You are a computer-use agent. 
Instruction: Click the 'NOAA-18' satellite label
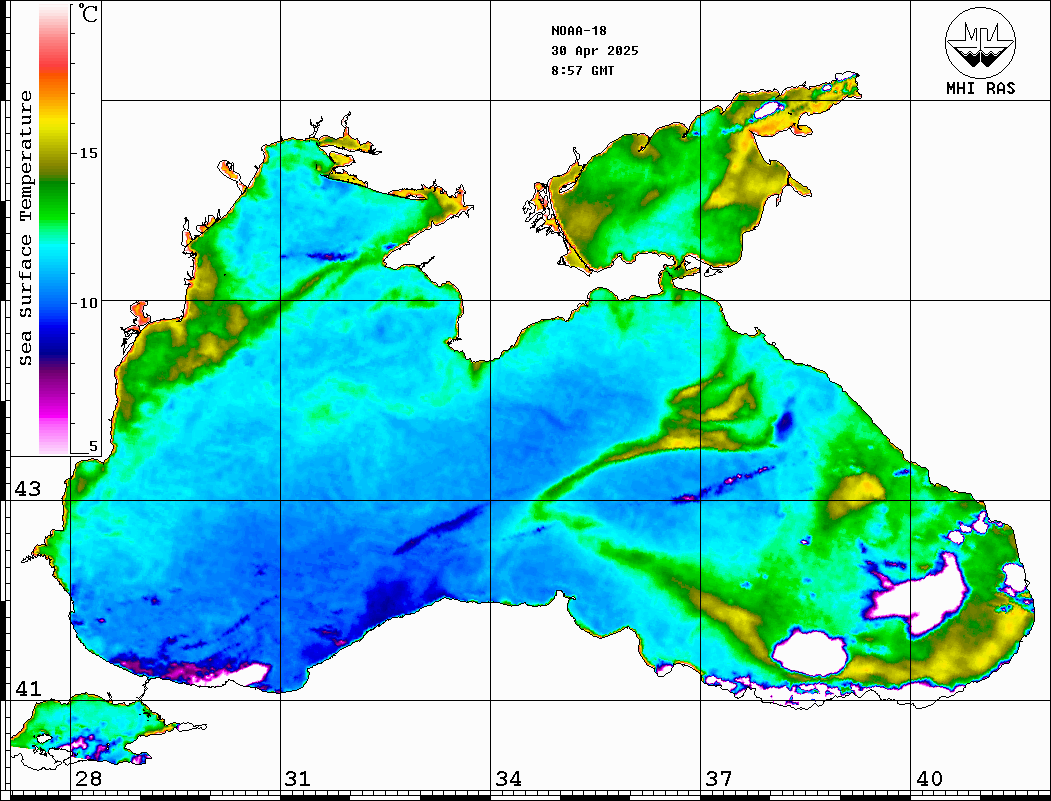(579, 31)
